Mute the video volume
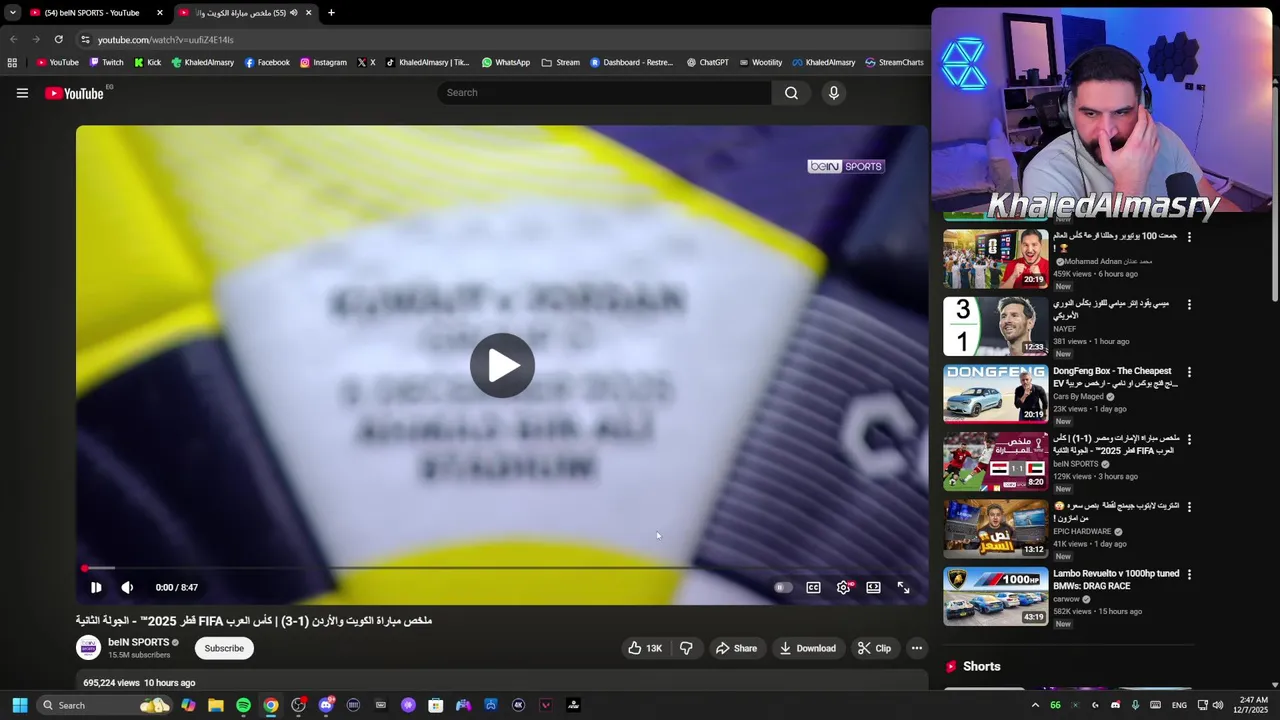This screenshot has width=1280, height=720. click(127, 587)
